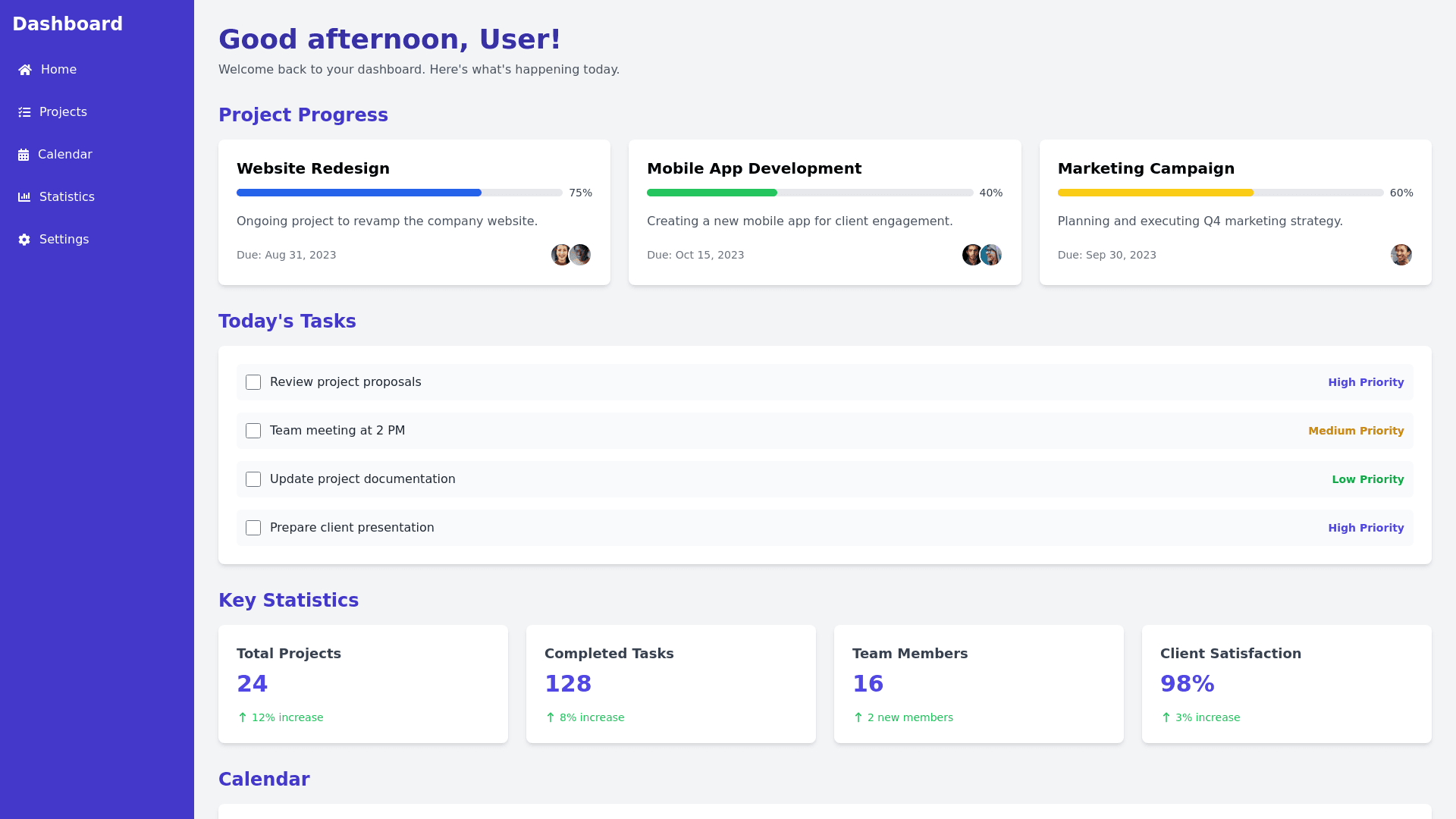Open the Statistics menu item
The height and width of the screenshot is (819, 1456).
pos(67,197)
